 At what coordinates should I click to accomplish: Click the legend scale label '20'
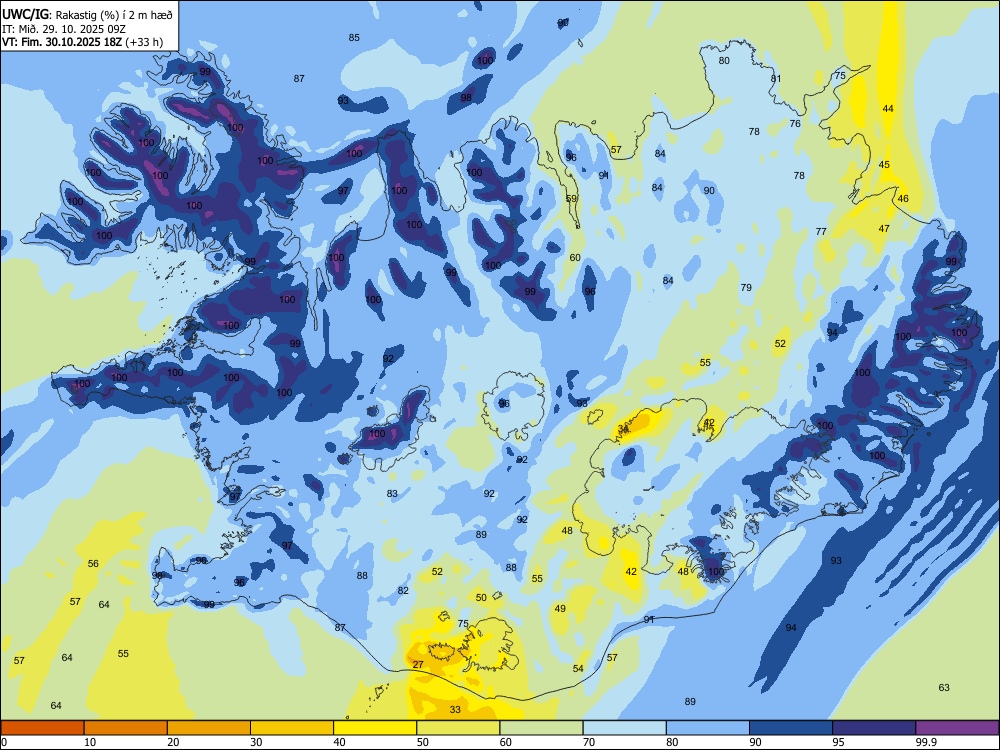coord(173,742)
